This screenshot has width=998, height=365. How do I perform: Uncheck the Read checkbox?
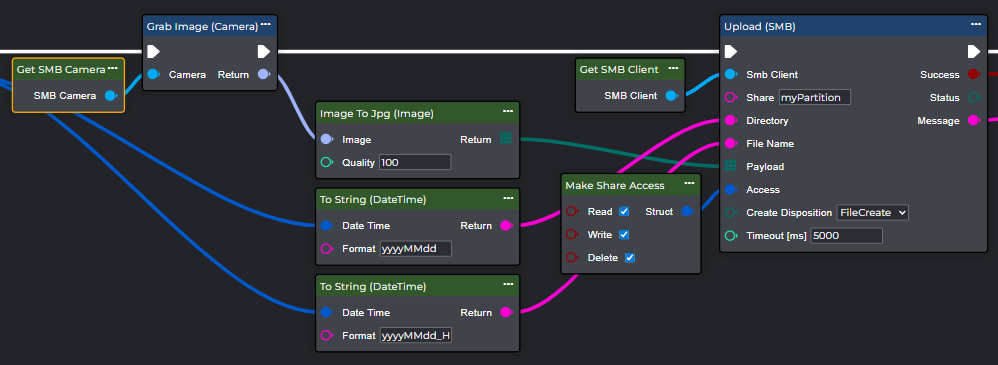tap(624, 211)
